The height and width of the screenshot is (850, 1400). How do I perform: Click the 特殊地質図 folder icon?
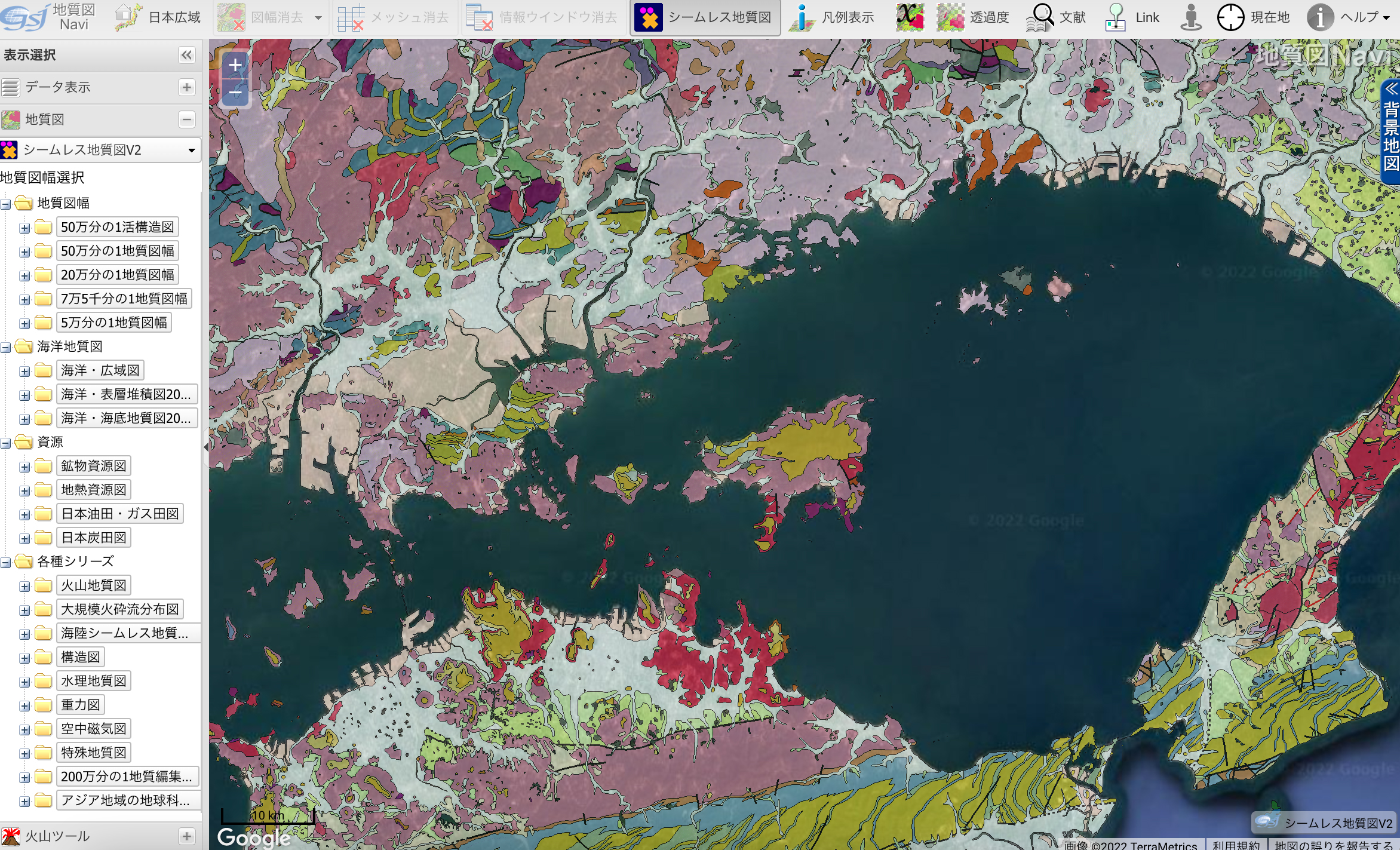tap(43, 752)
